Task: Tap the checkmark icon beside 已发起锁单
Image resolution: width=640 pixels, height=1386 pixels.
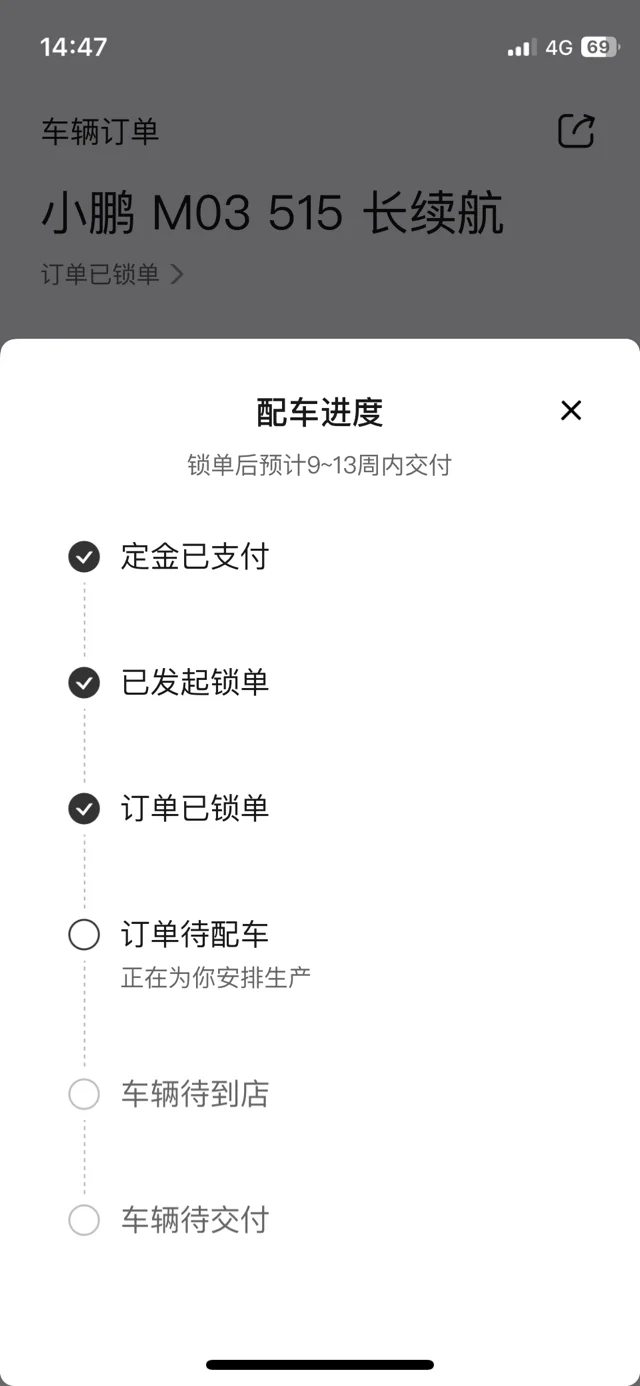Action: coord(84,682)
